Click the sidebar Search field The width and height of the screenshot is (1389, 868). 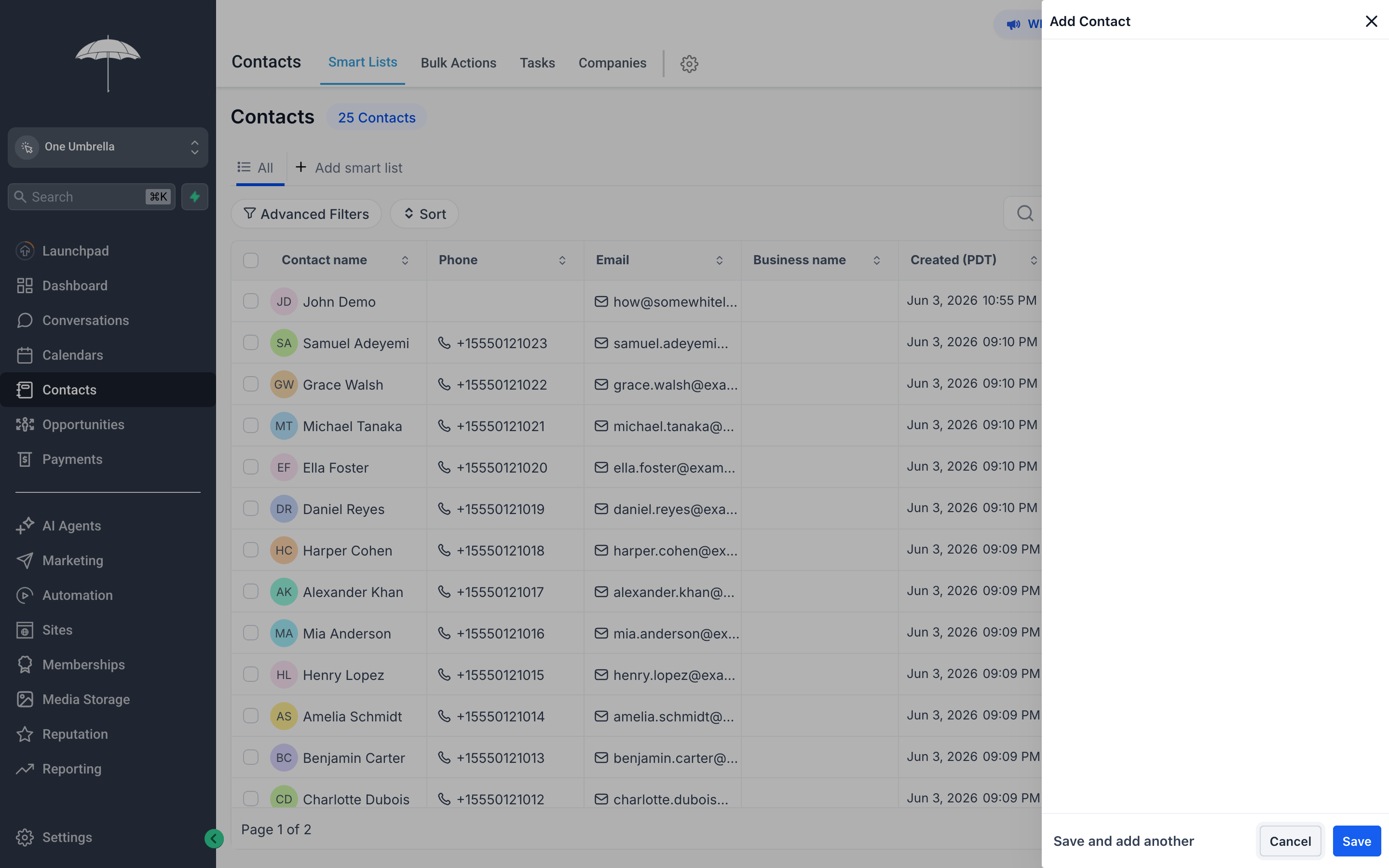(x=91, y=197)
